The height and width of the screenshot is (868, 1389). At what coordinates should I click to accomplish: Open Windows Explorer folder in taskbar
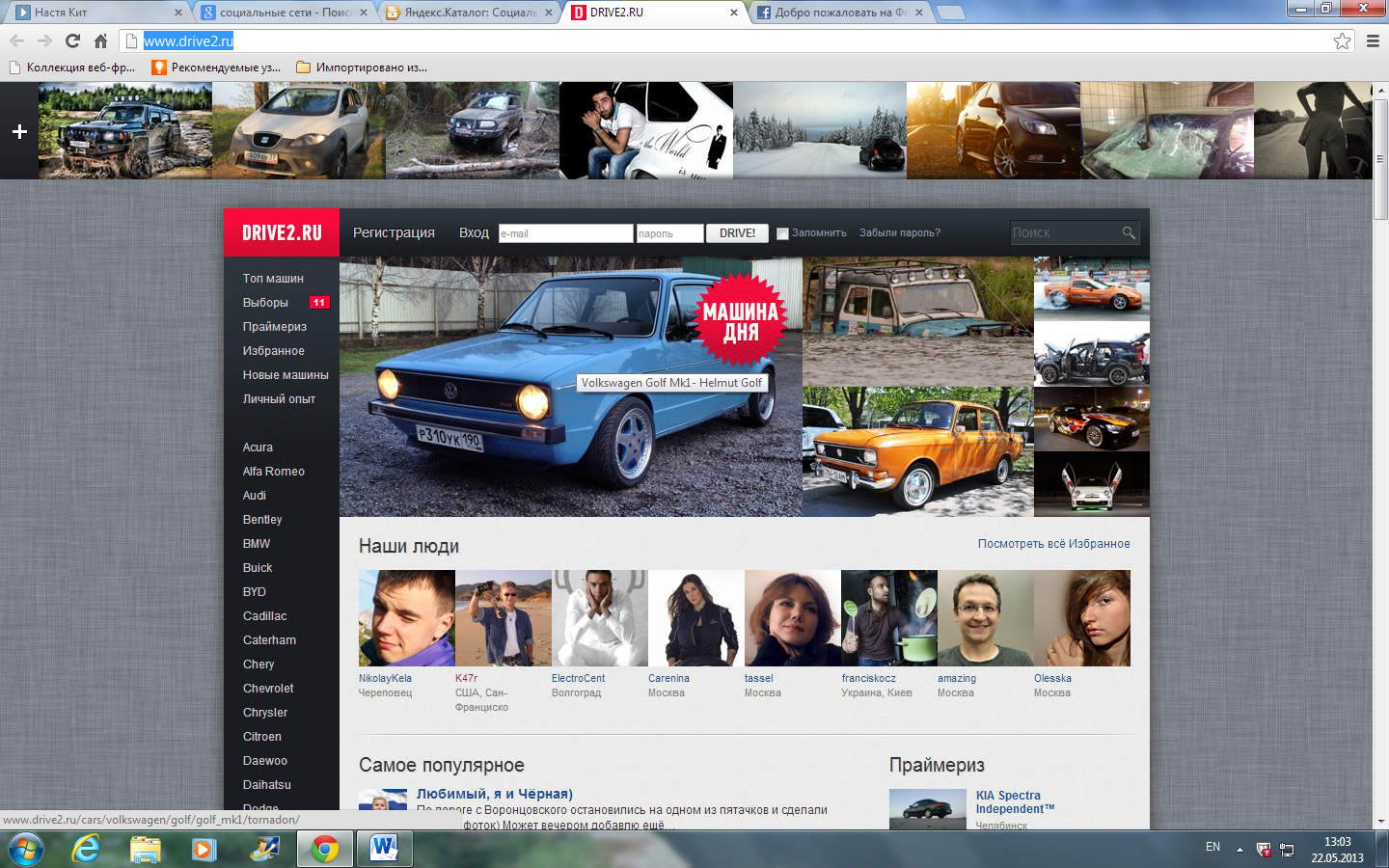[146, 849]
